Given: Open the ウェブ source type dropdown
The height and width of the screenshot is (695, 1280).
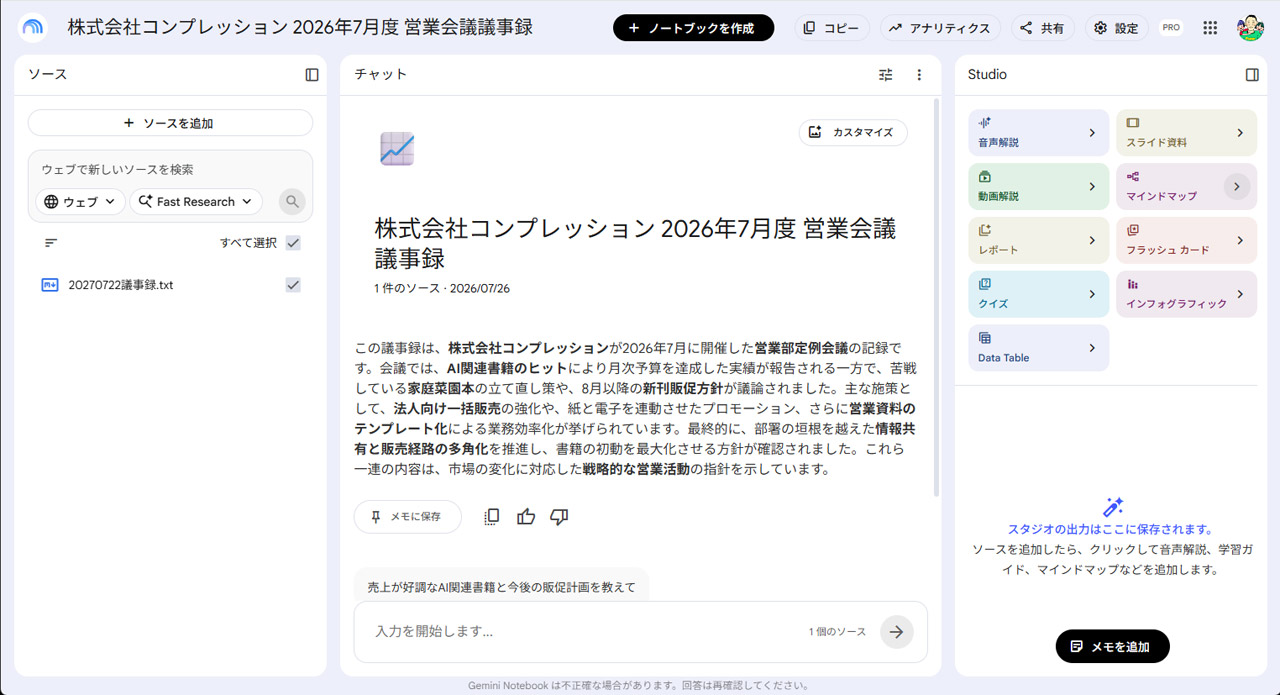Looking at the screenshot, I should pyautogui.click(x=81, y=202).
